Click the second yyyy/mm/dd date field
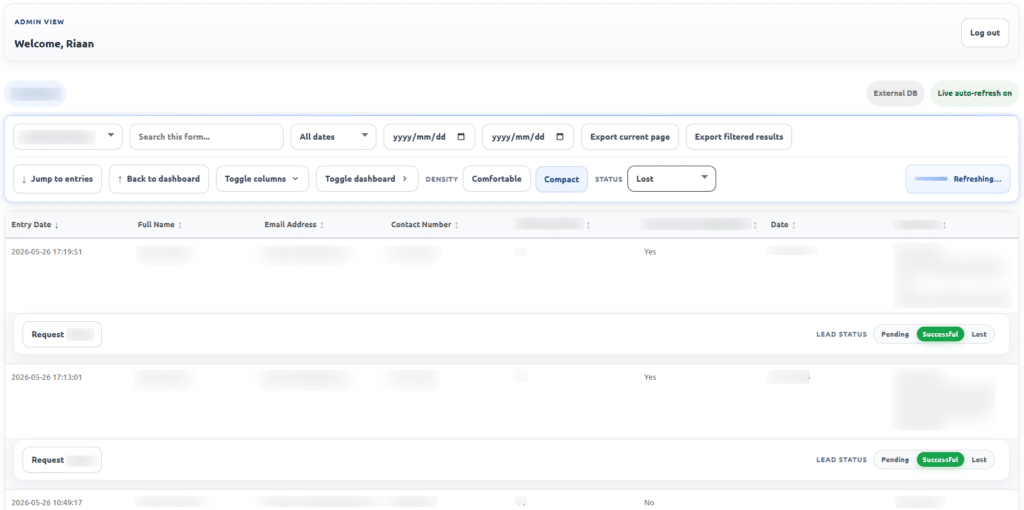Screen dimensions: 1024x510 (528, 137)
